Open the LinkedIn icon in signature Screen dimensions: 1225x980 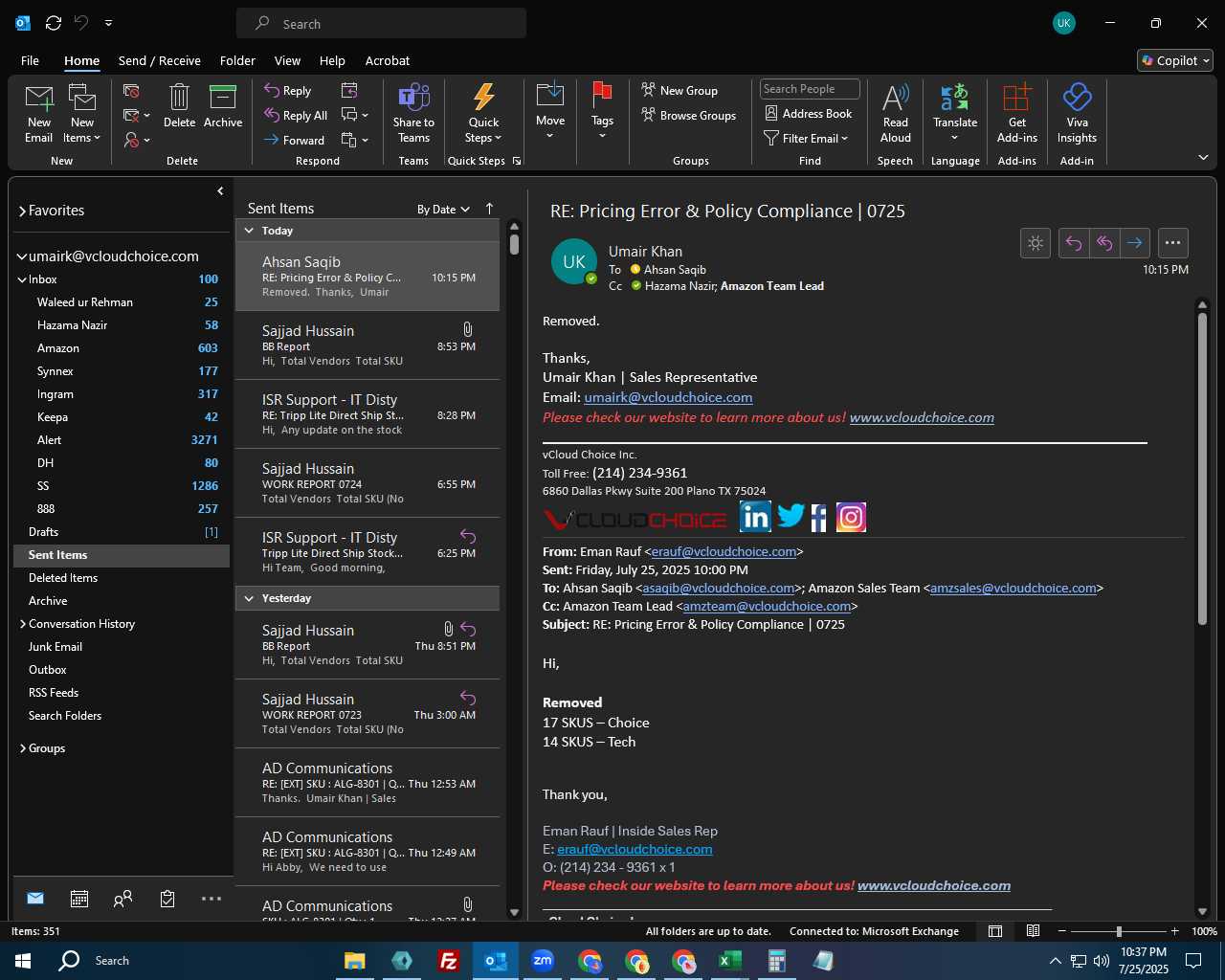tap(755, 517)
